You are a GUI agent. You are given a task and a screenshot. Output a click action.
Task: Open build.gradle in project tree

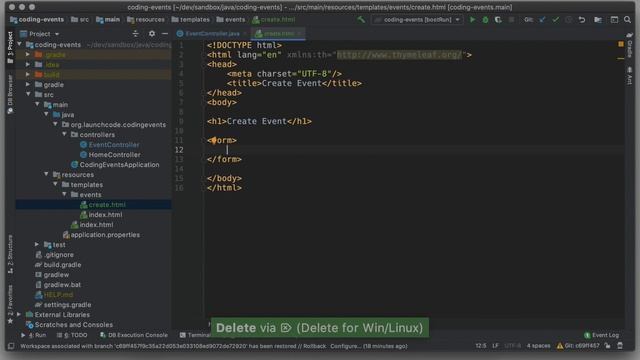62,264
